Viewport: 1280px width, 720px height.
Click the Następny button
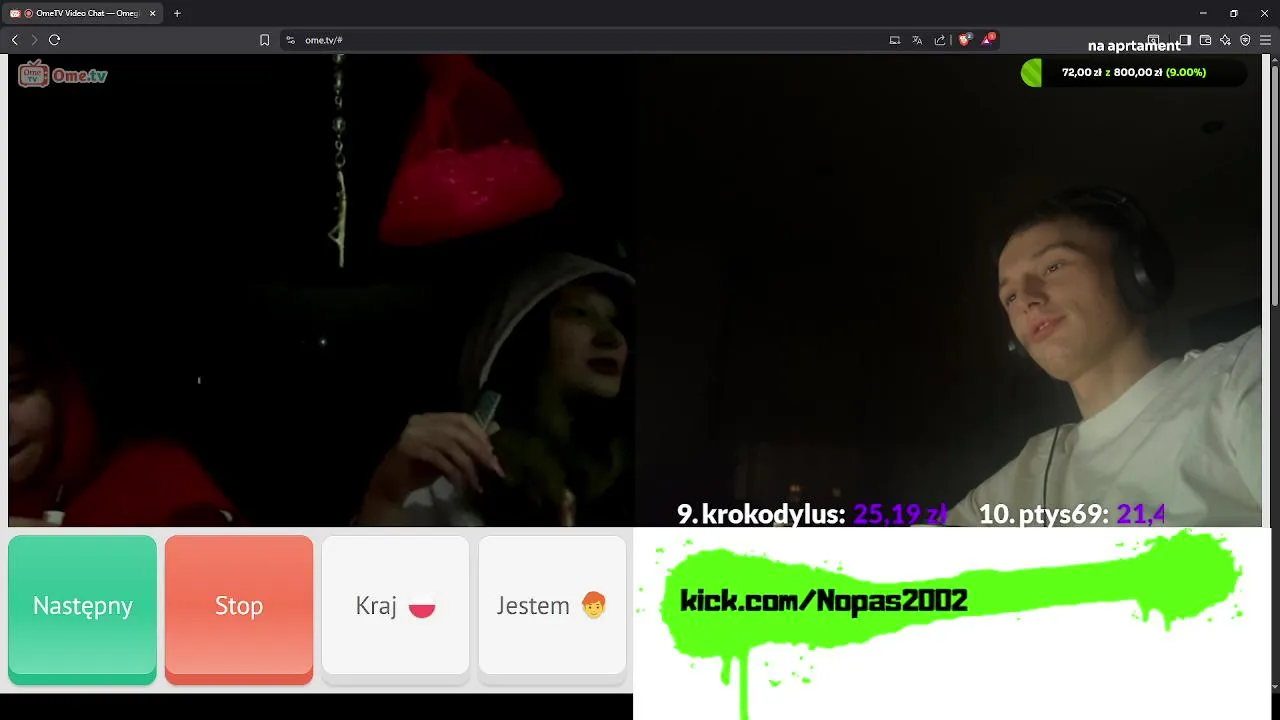[82, 608]
